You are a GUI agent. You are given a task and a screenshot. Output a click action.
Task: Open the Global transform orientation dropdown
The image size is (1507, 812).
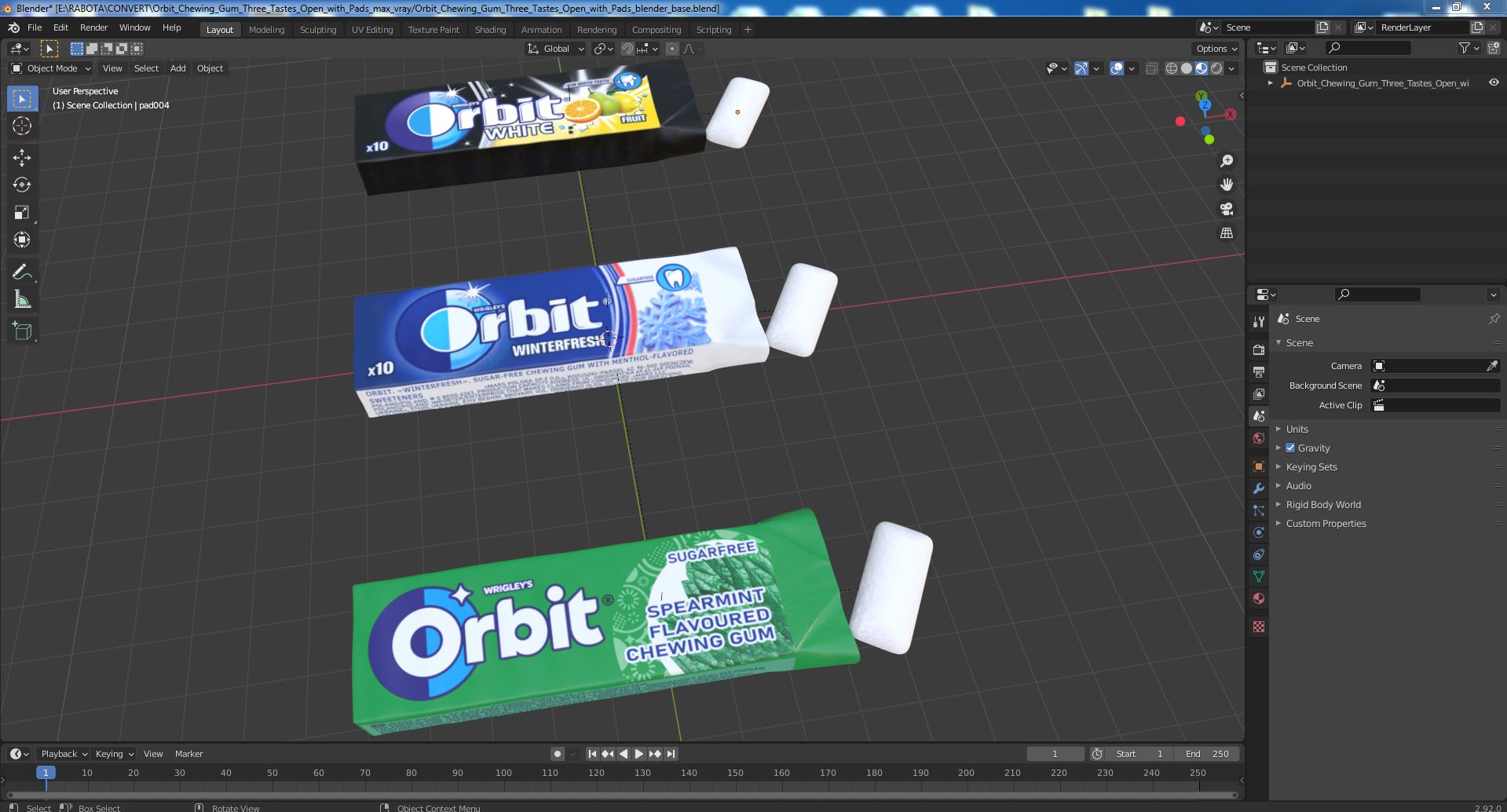pos(556,49)
